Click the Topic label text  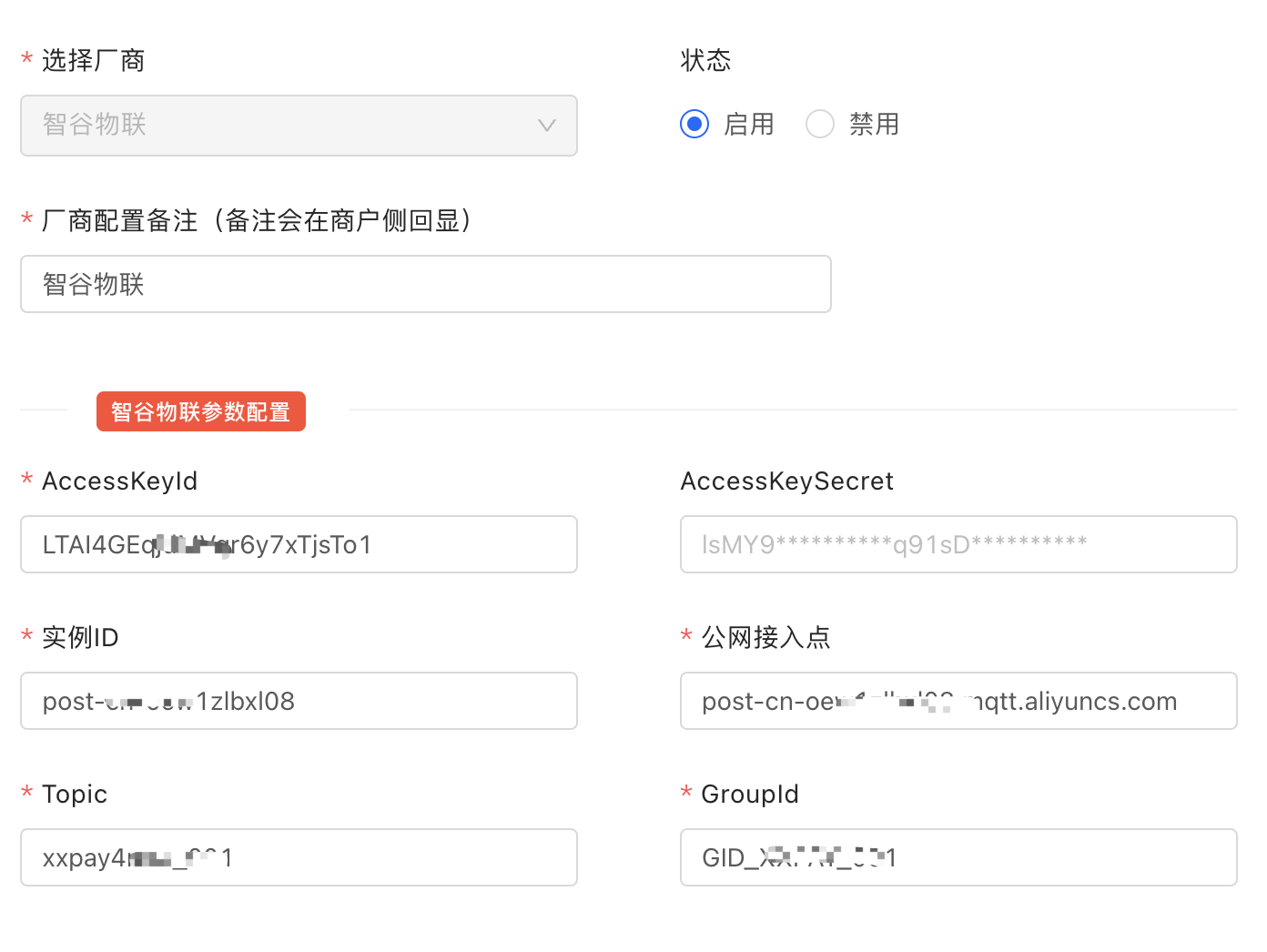point(75,794)
